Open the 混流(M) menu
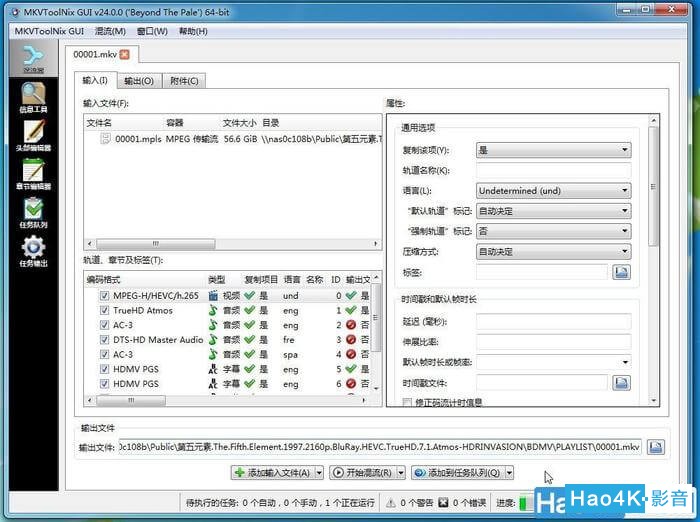This screenshot has height=522, width=700. click(x=110, y=31)
